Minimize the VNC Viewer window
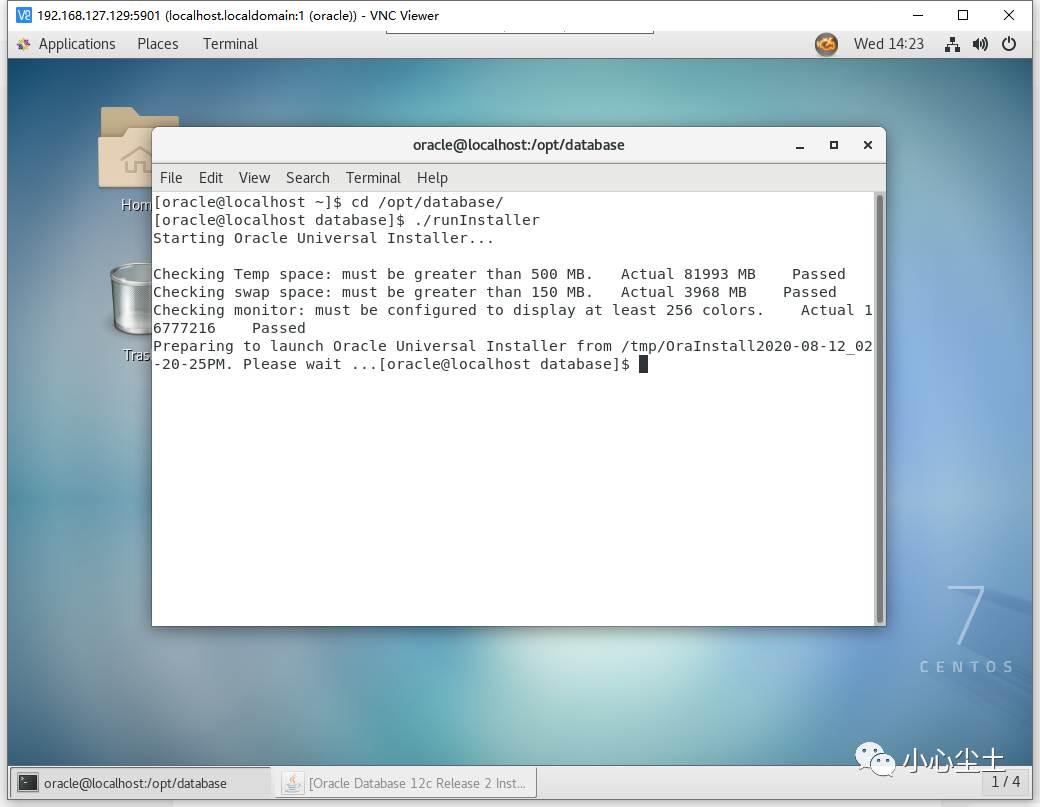Viewport: 1040px width, 807px height. pyautogui.click(x=918, y=15)
